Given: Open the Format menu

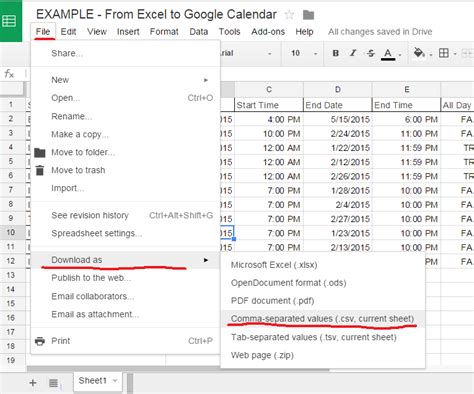Looking at the screenshot, I should pos(164,32).
